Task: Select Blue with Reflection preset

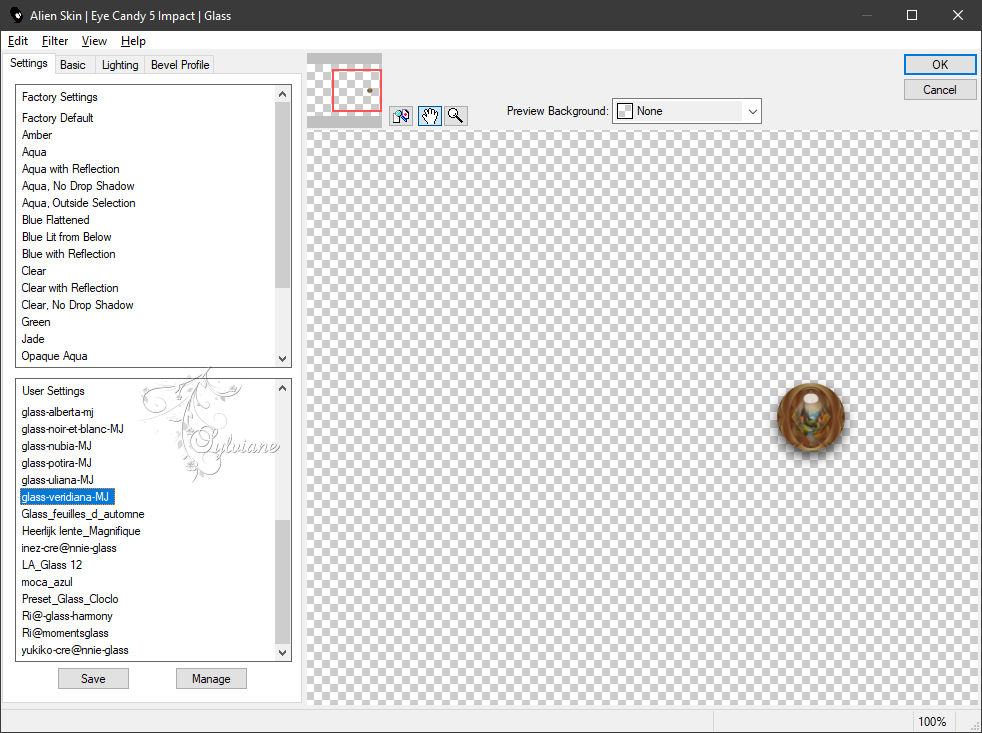Action: pos(68,254)
